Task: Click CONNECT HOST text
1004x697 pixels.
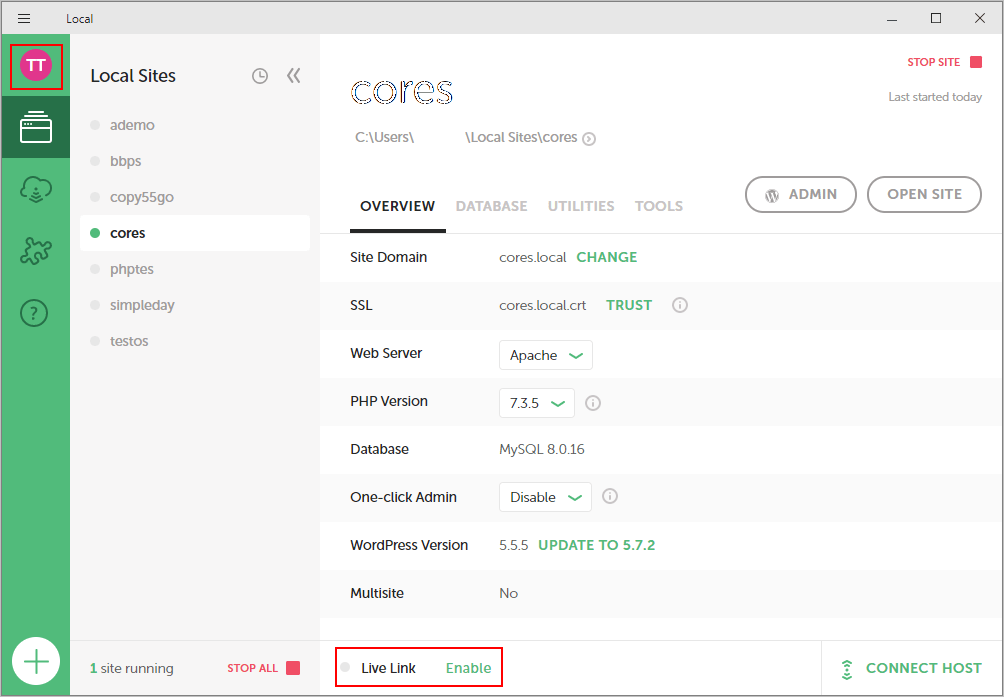Action: [x=923, y=668]
